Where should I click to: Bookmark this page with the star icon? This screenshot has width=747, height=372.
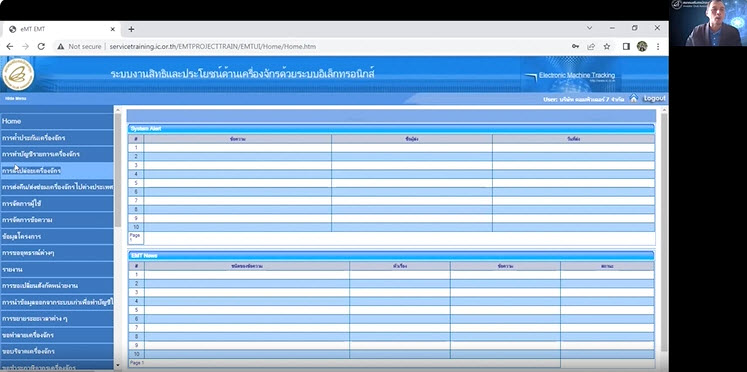point(607,47)
